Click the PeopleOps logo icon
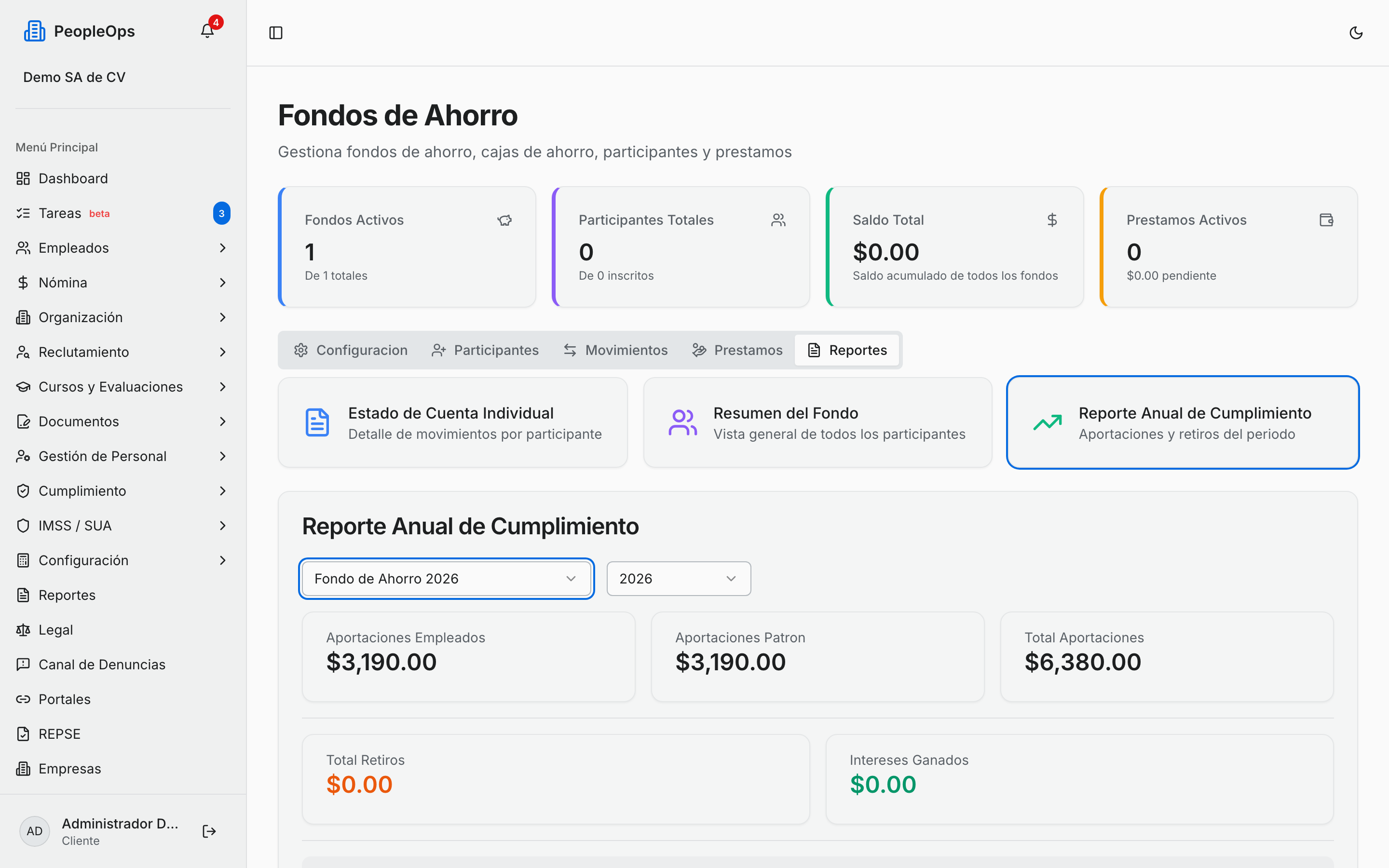1389x868 pixels. (34, 31)
